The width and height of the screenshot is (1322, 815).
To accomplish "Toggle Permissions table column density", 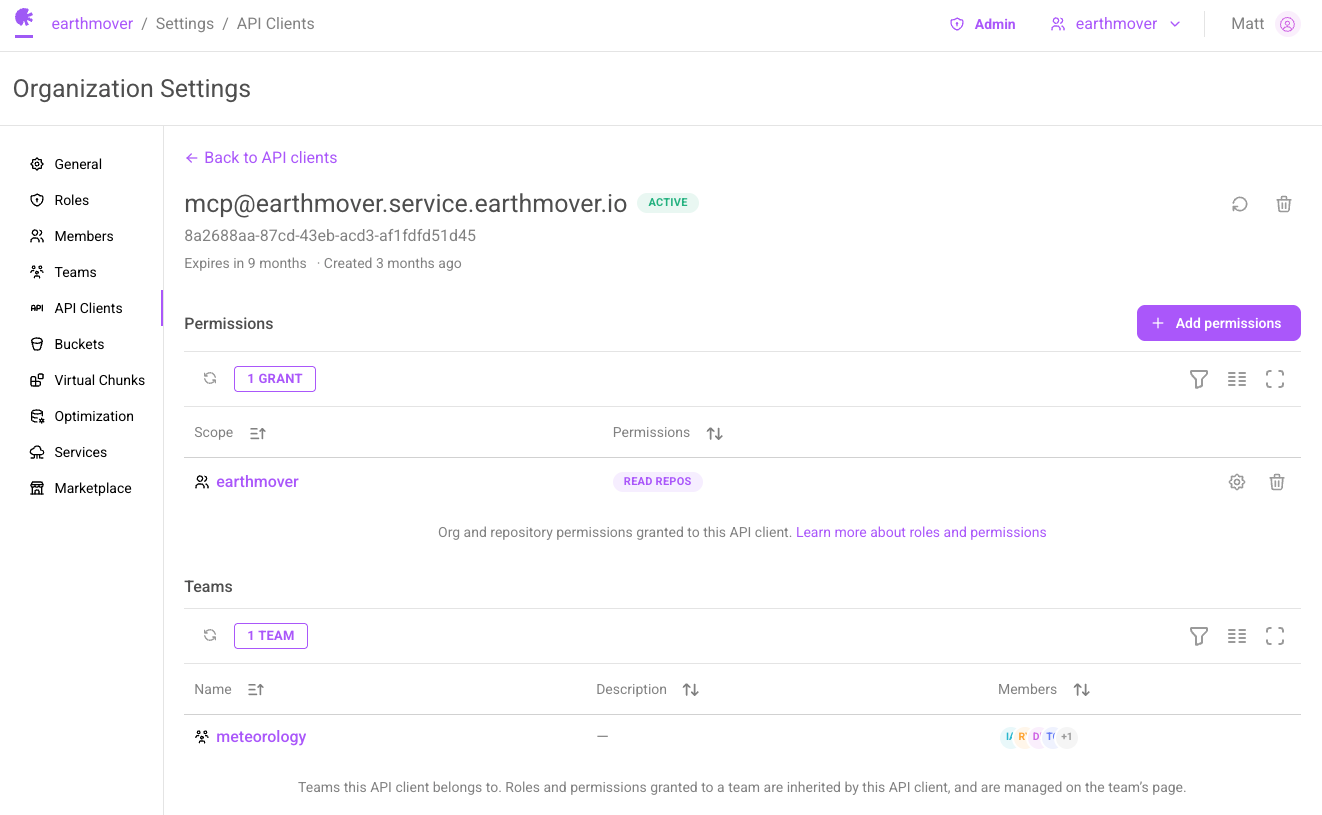I will [x=1237, y=379].
